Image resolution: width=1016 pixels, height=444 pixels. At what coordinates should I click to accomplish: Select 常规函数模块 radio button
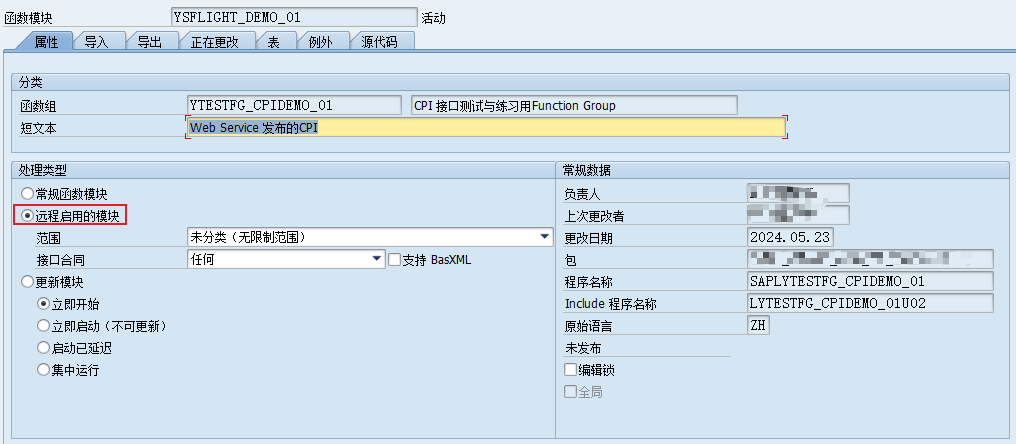27,193
